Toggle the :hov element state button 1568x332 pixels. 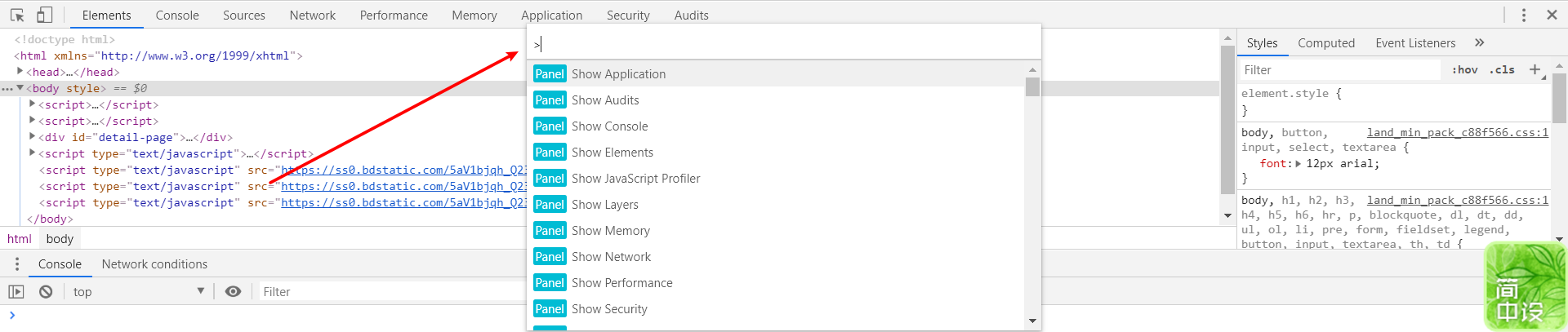[1464, 70]
